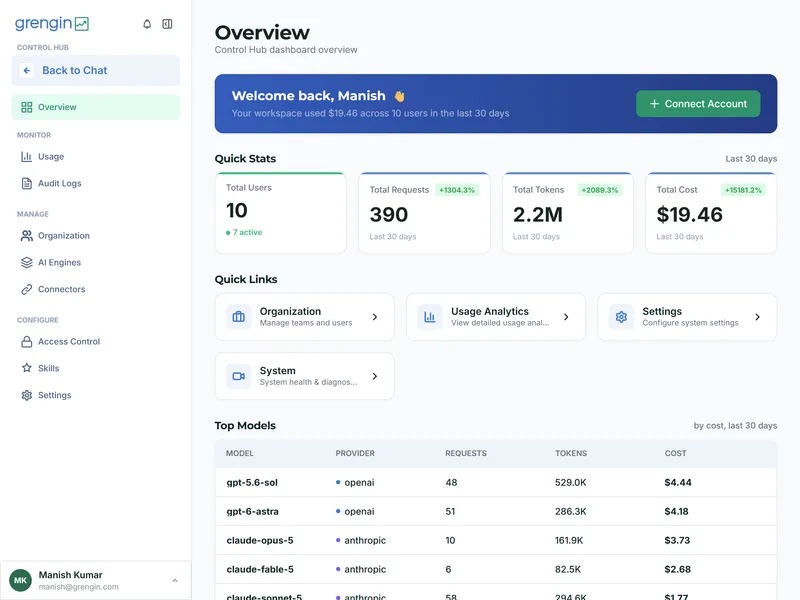Go to Overview in sidebar
This screenshot has height=600, width=800.
pyautogui.click(x=95, y=107)
